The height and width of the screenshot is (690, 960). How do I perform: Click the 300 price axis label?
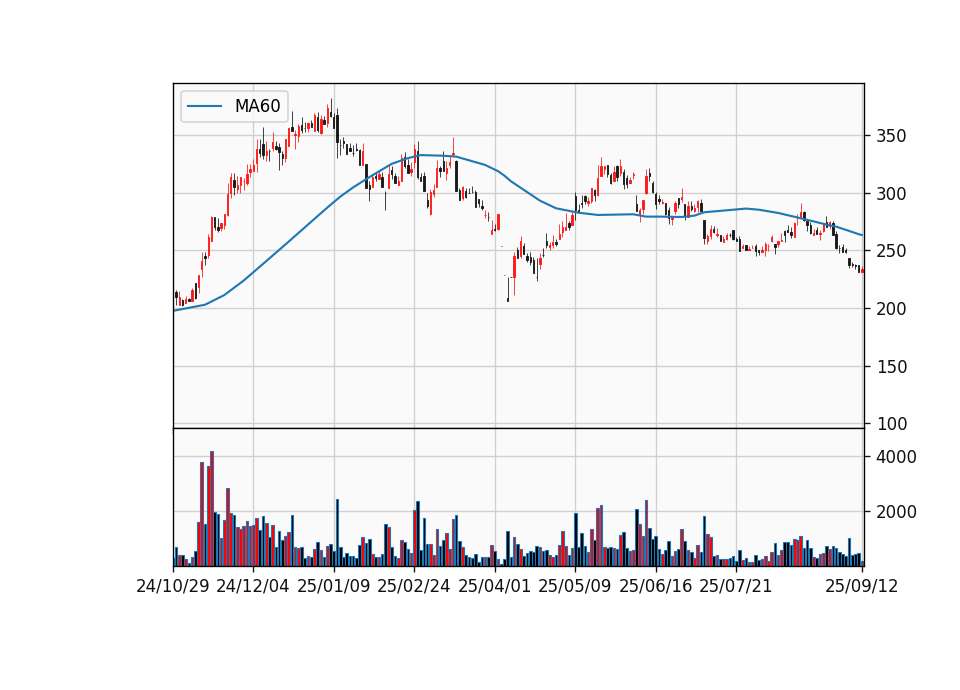click(x=891, y=194)
